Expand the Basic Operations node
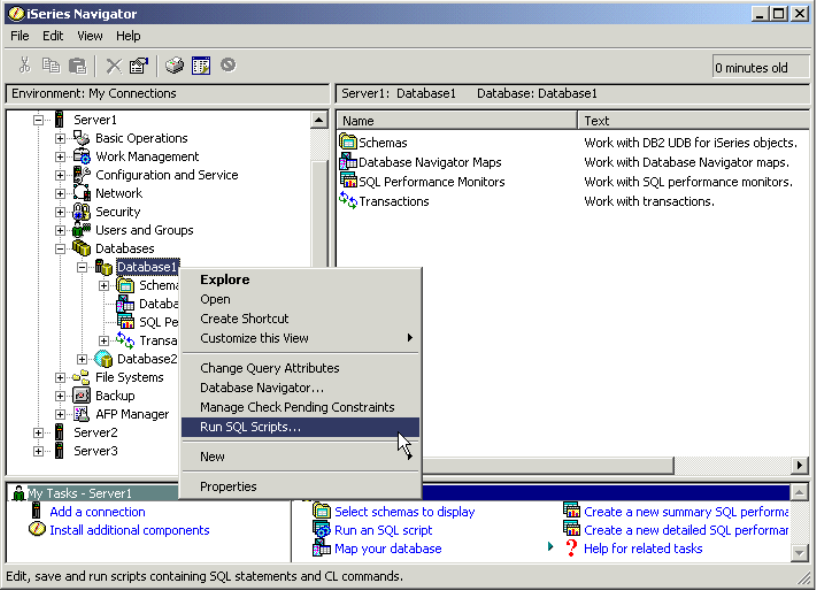Image resolution: width=816 pixels, height=590 pixels. [60, 138]
